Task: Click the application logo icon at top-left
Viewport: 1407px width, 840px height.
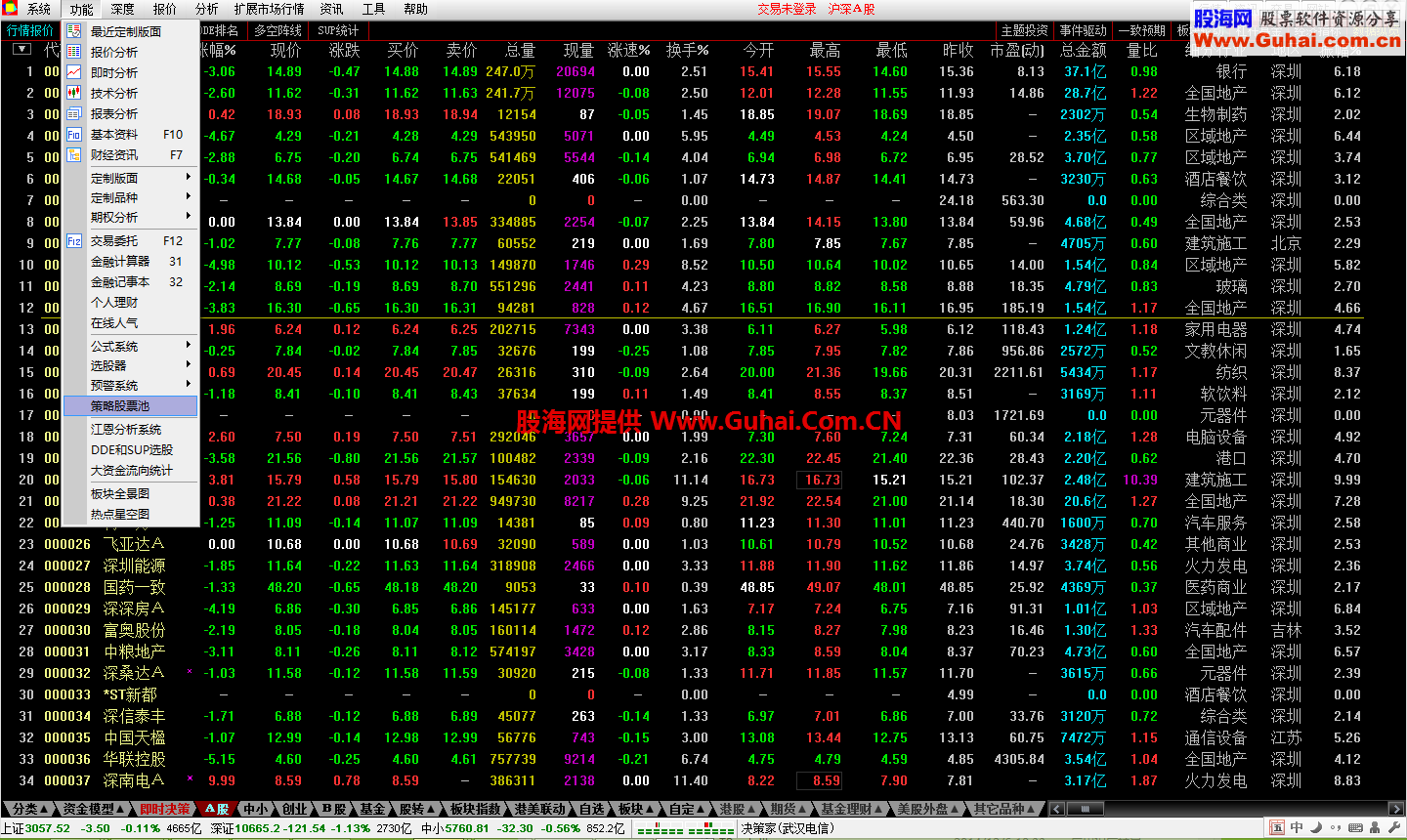Action: [x=10, y=9]
